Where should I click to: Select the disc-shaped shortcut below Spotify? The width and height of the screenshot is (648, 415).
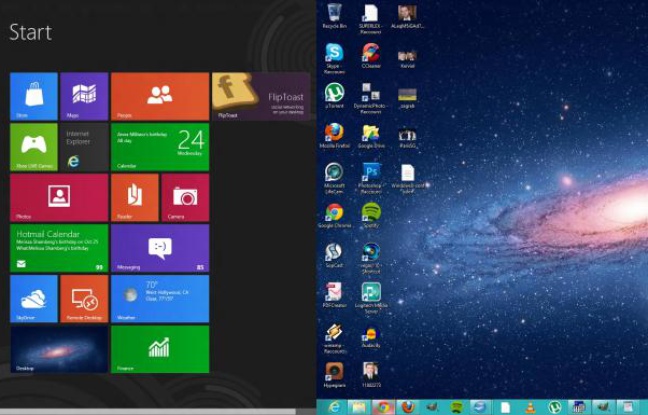[x=371, y=258]
